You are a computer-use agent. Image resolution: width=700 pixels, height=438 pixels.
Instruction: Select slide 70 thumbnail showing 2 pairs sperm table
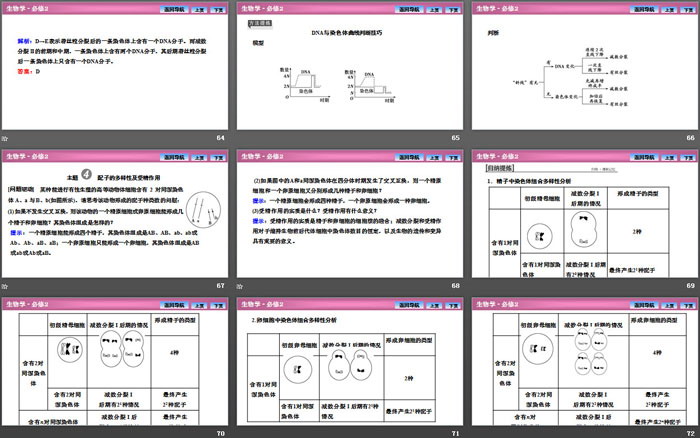115,362
